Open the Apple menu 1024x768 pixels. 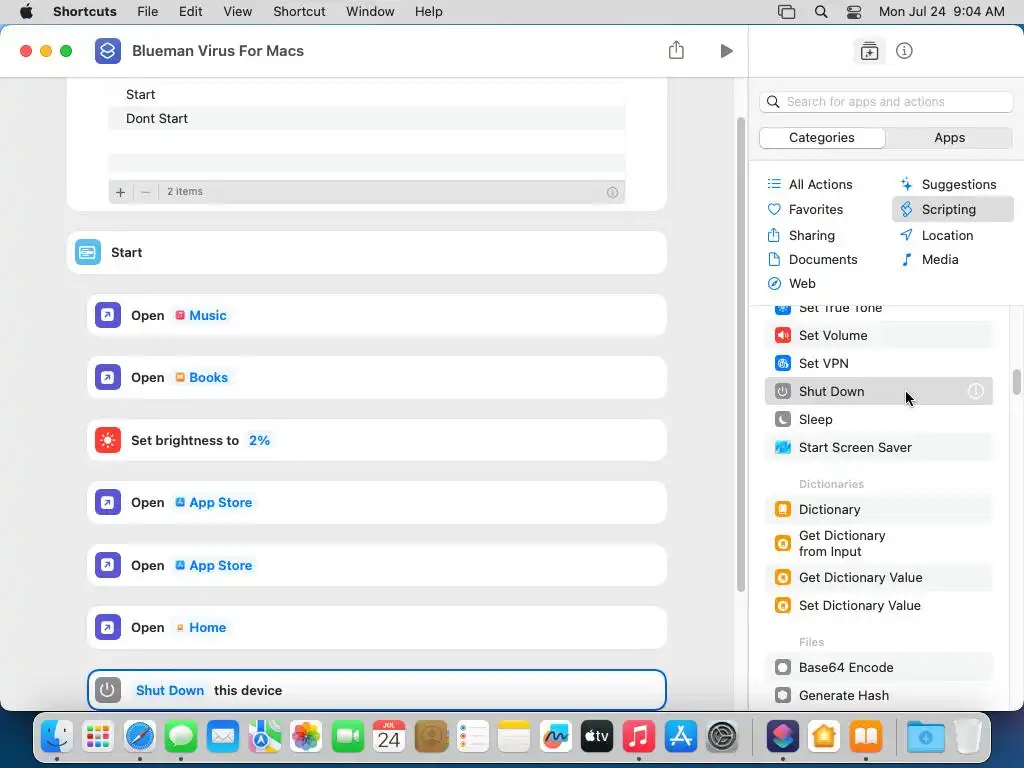coord(26,12)
